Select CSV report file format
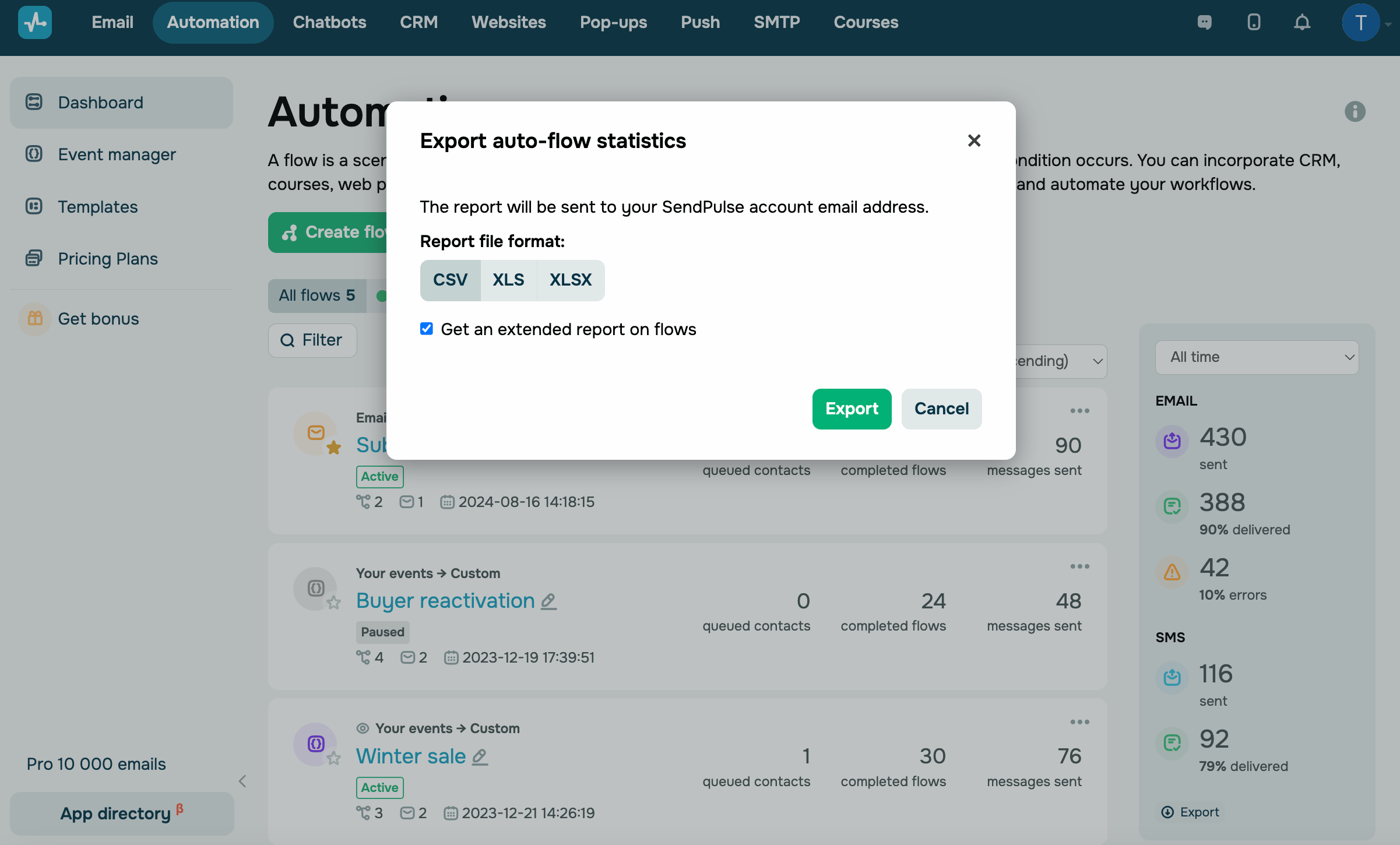This screenshot has height=845, width=1400. tap(450, 280)
